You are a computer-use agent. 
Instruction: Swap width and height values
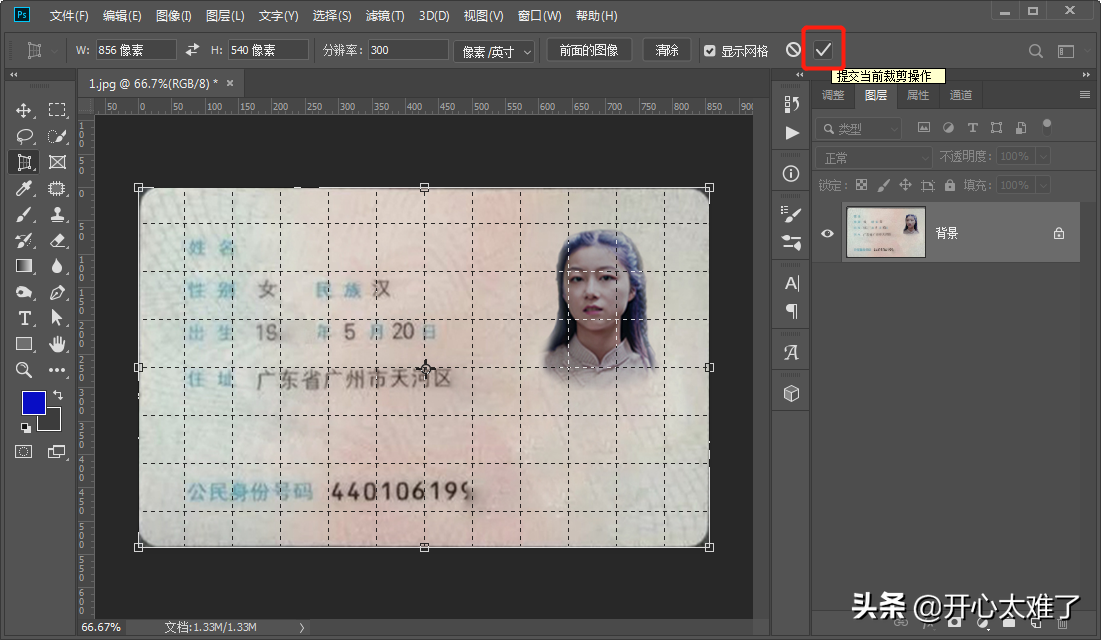[x=193, y=50]
